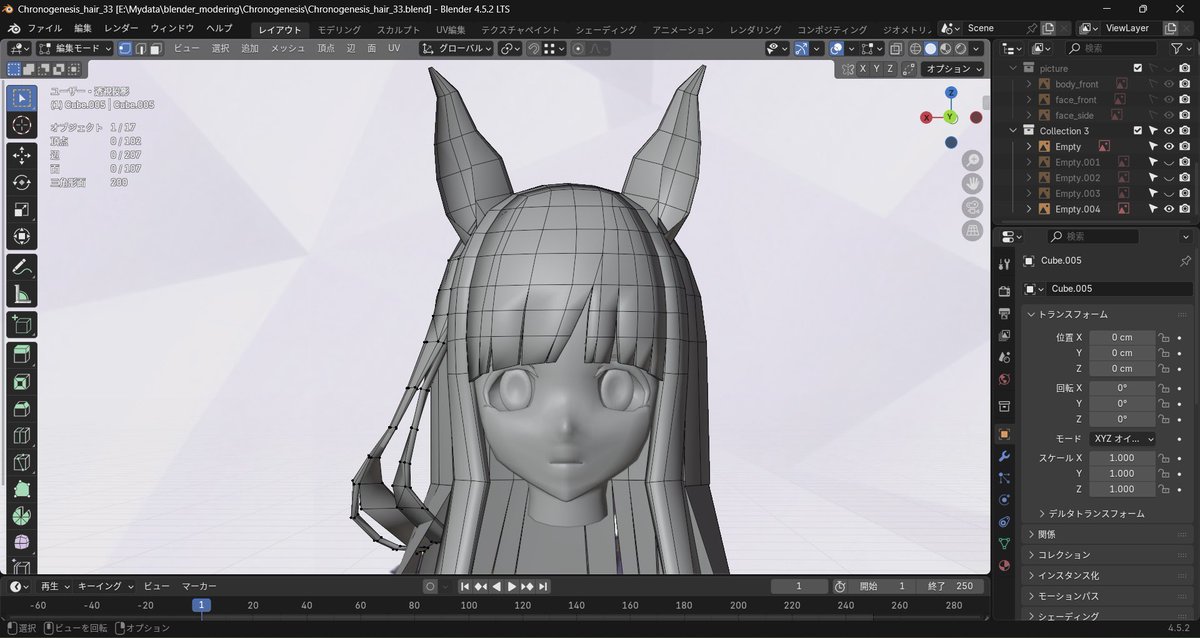This screenshot has height=638, width=1200.
Task: Open the Edit Mode dropdown
Action: pyautogui.click(x=73, y=48)
